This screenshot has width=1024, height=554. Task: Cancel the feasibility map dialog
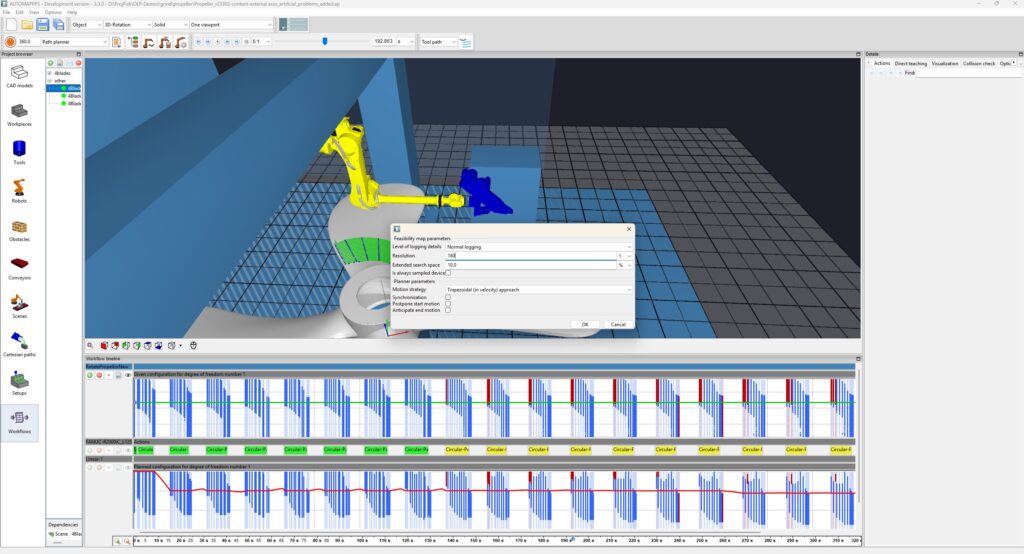[618, 324]
